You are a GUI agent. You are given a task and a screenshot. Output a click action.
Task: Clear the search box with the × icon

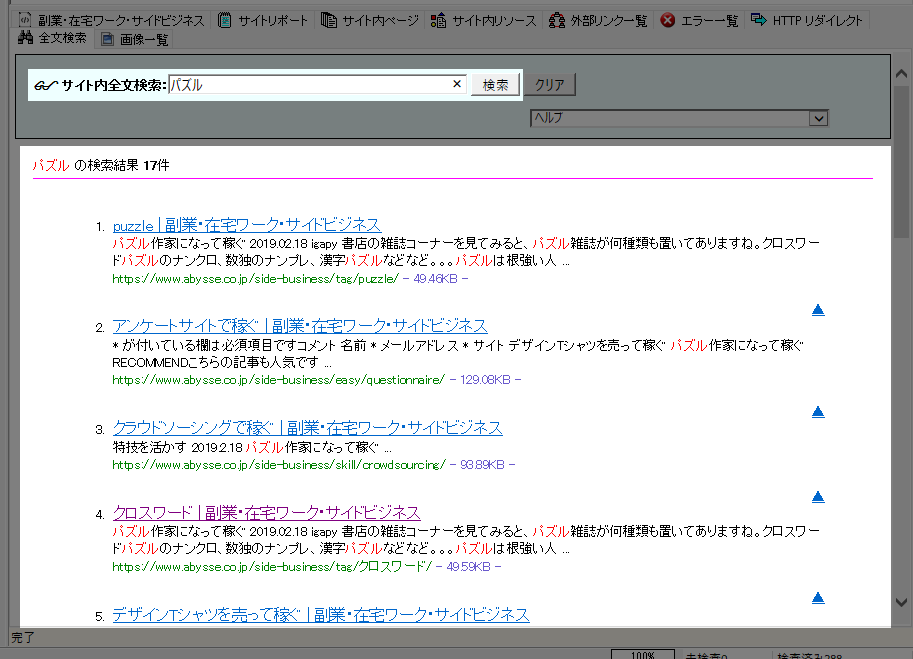[457, 83]
